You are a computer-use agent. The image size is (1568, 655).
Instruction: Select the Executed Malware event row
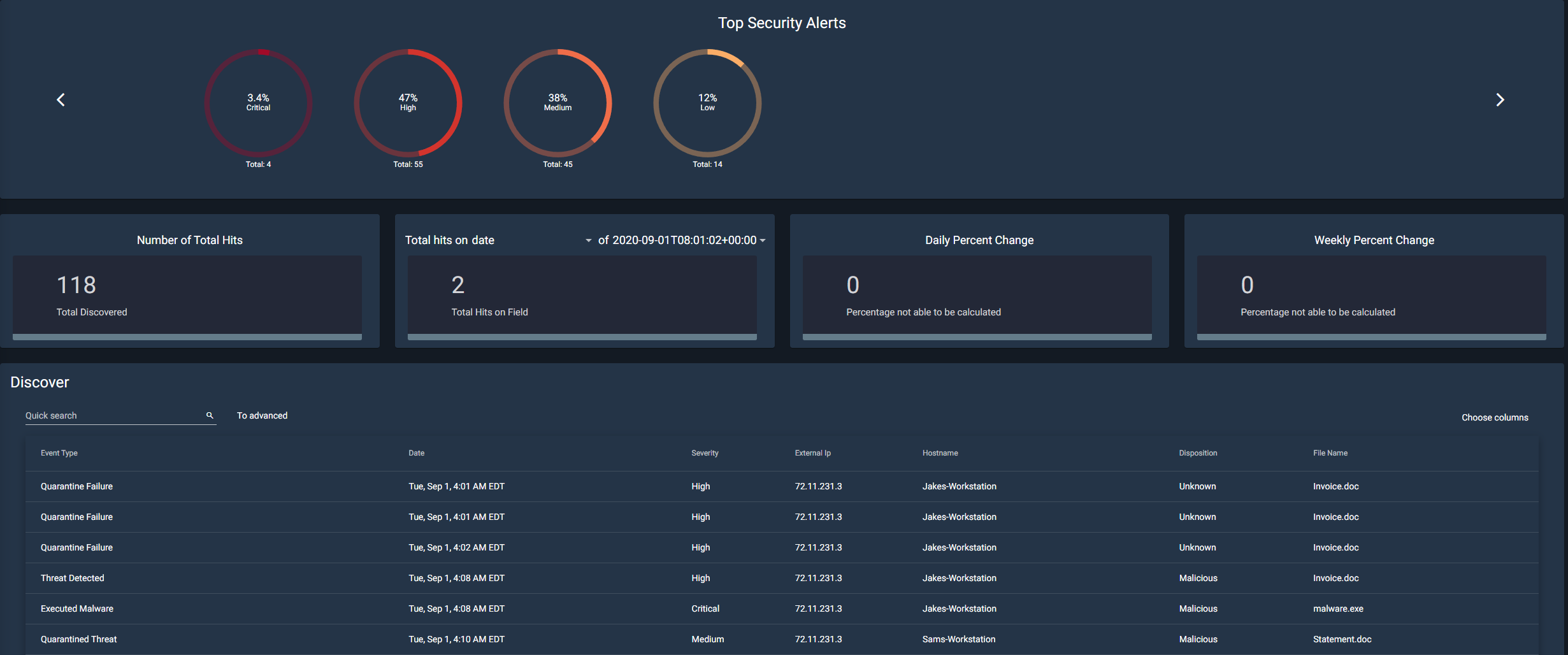click(782, 608)
